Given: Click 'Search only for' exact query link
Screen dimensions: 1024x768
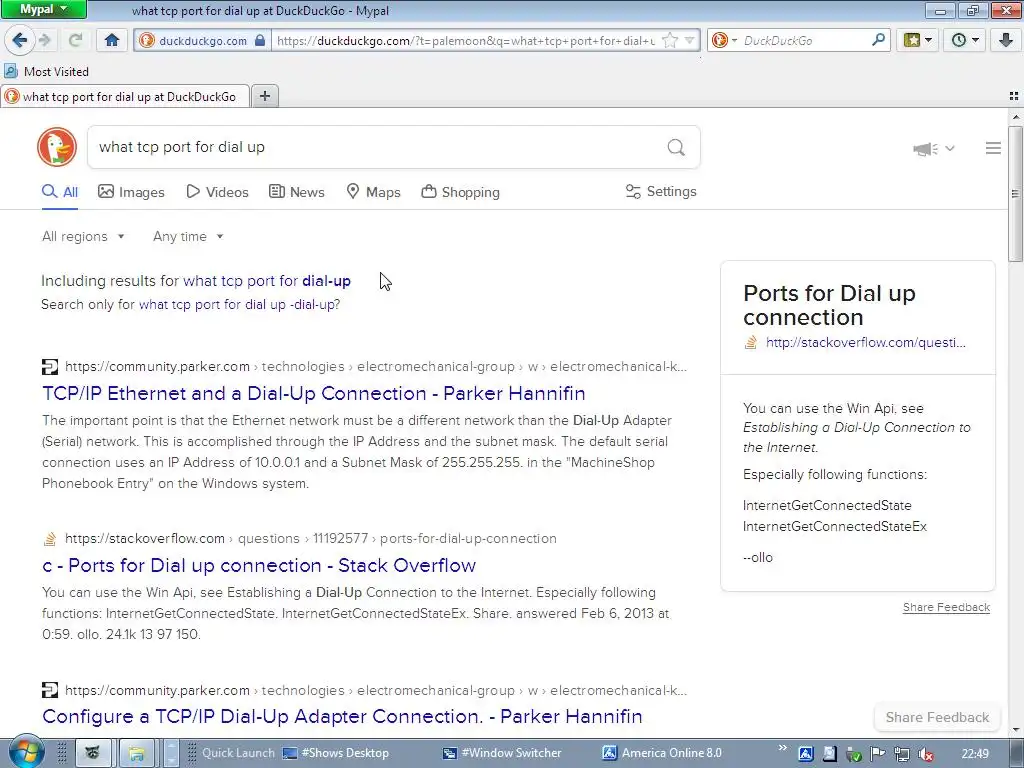Looking at the screenshot, I should pyautogui.click(x=240, y=304).
